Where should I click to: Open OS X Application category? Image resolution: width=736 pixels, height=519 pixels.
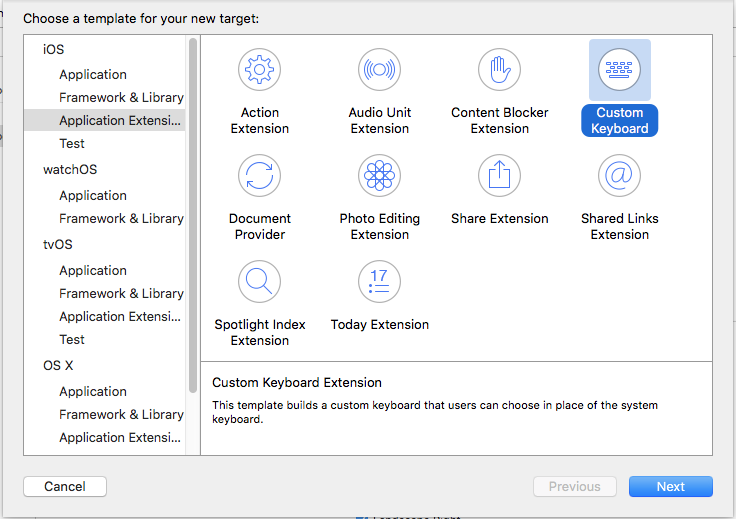(x=93, y=392)
